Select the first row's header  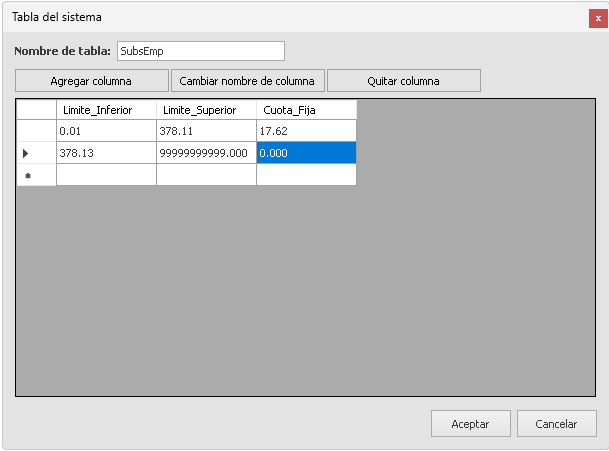(x=36, y=131)
